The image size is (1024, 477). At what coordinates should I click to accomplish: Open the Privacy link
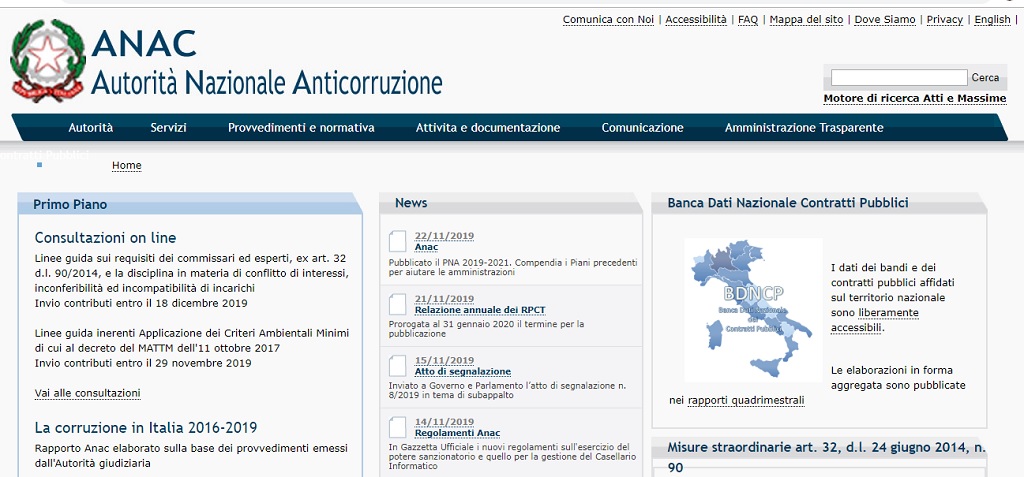pyautogui.click(x=945, y=20)
